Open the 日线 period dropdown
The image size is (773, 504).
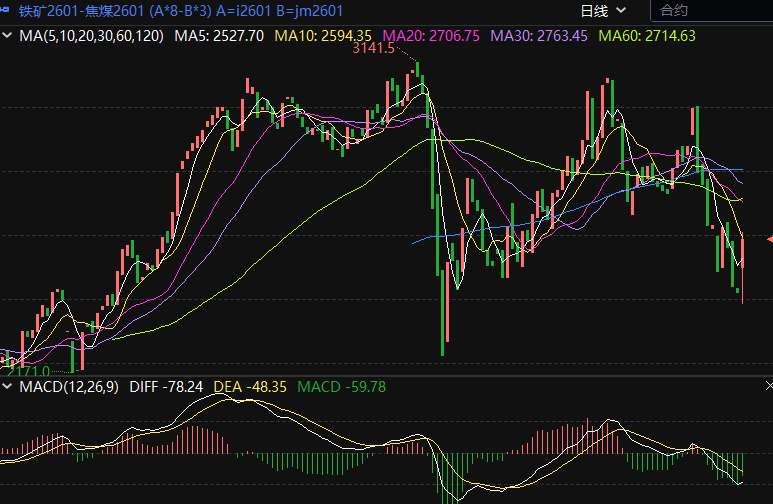604,12
